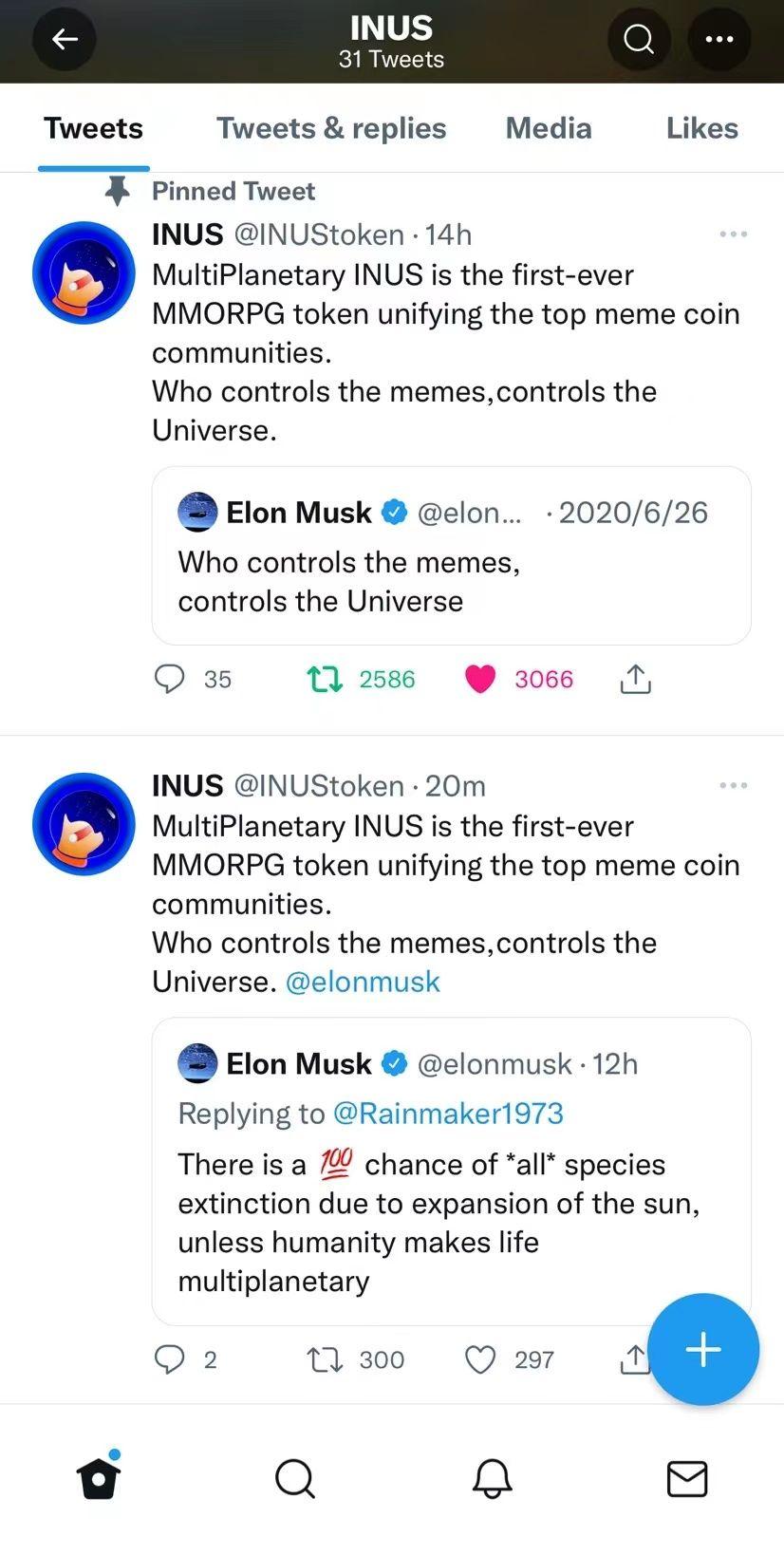Expand pinned tweet more options
The height and width of the screenshot is (1555, 784).
tap(733, 234)
